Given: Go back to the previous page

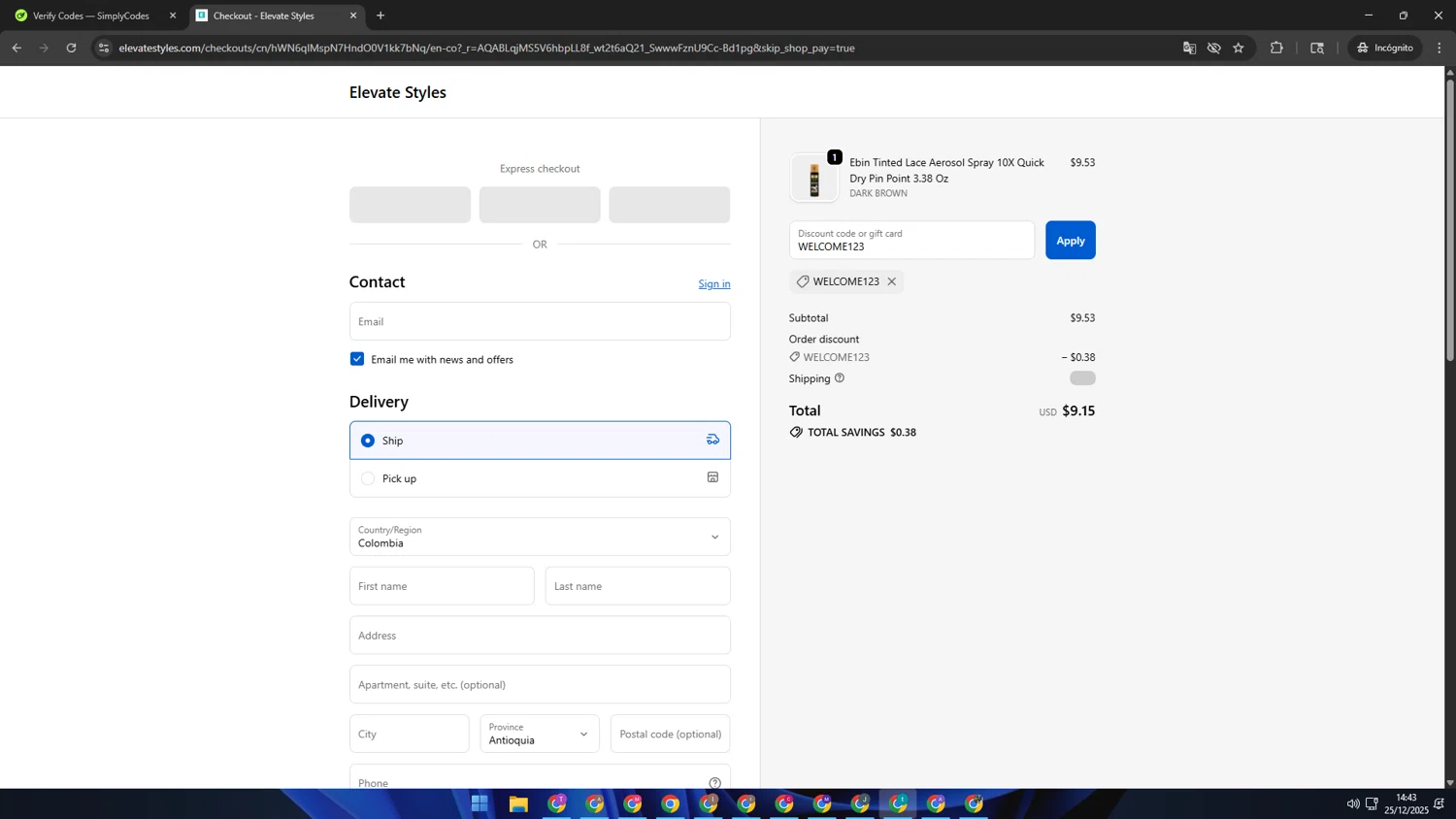Looking at the screenshot, I should pos(17,48).
